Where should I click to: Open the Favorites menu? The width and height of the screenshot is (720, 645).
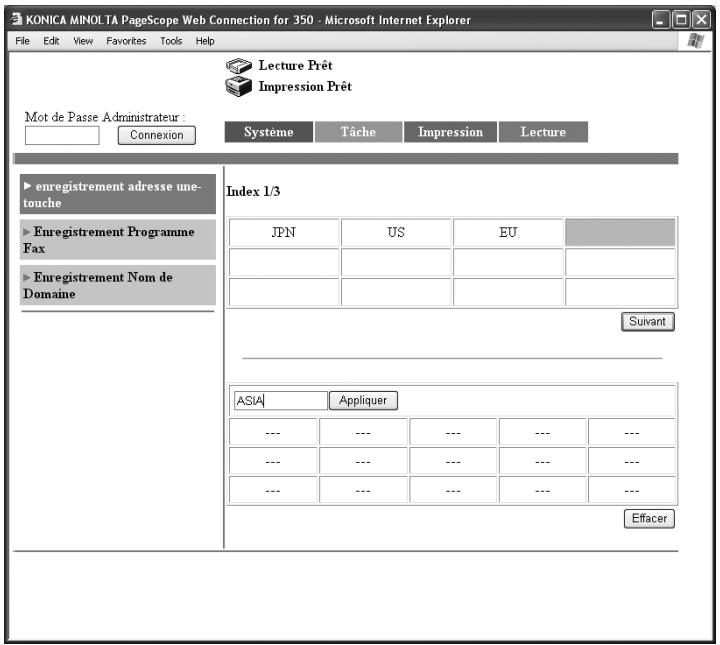tap(126, 41)
